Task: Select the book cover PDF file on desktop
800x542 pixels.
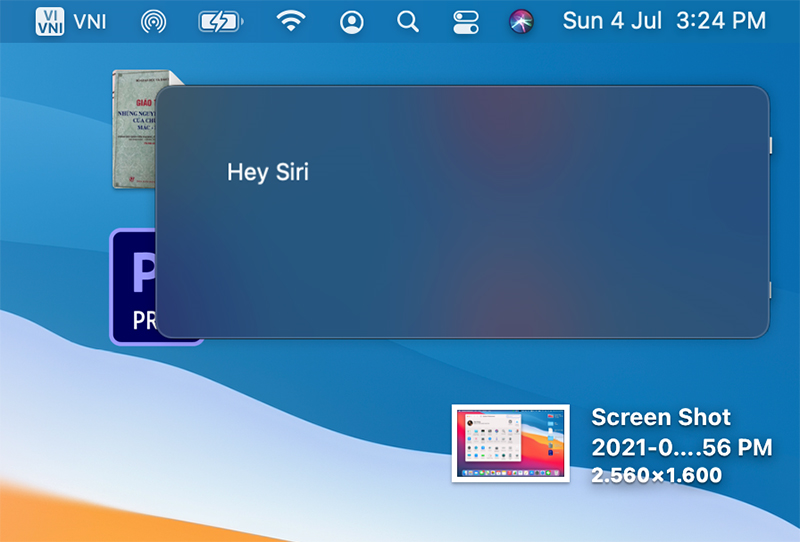Action: tap(134, 129)
